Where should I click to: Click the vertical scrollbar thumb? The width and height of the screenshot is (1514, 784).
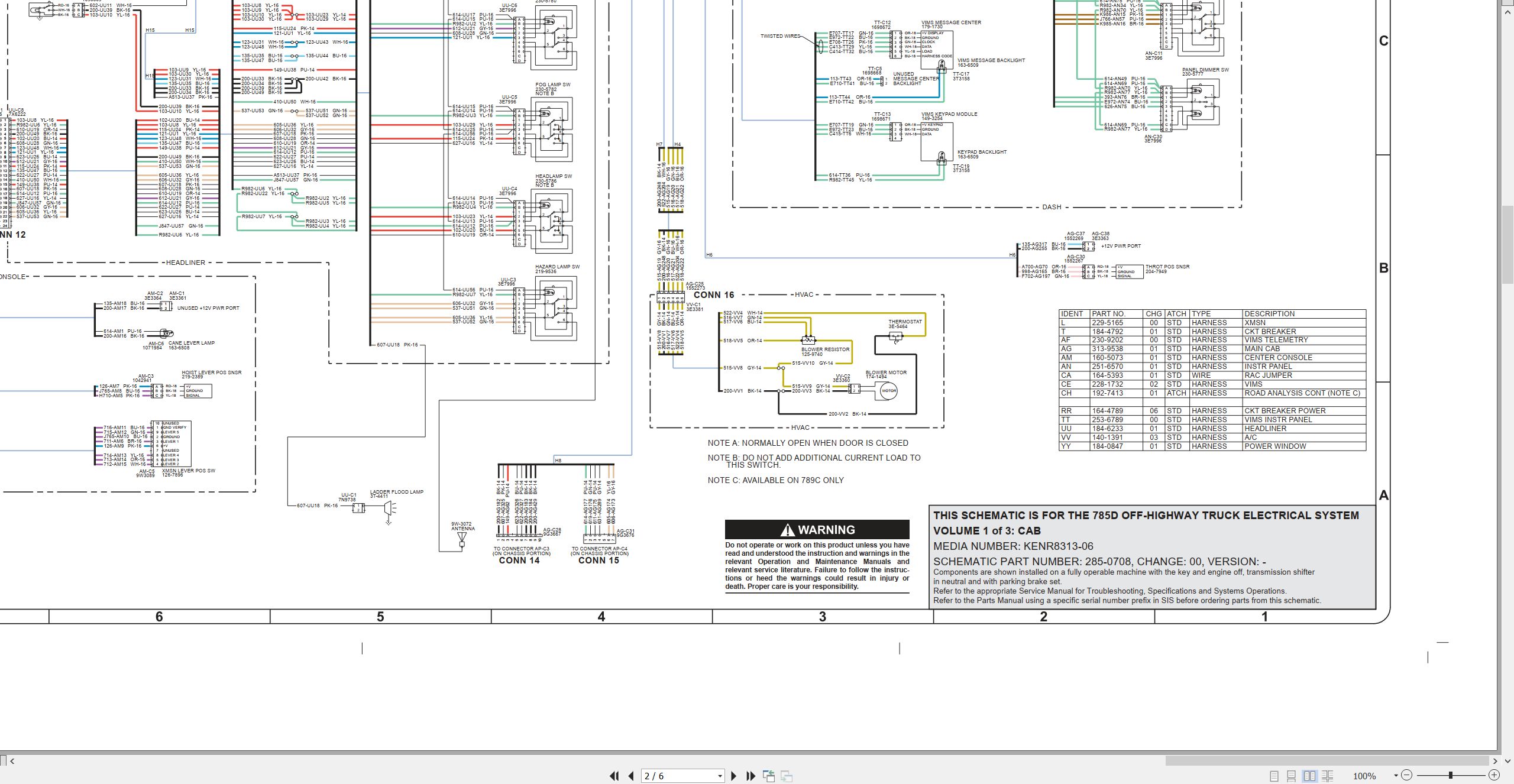1508,245
